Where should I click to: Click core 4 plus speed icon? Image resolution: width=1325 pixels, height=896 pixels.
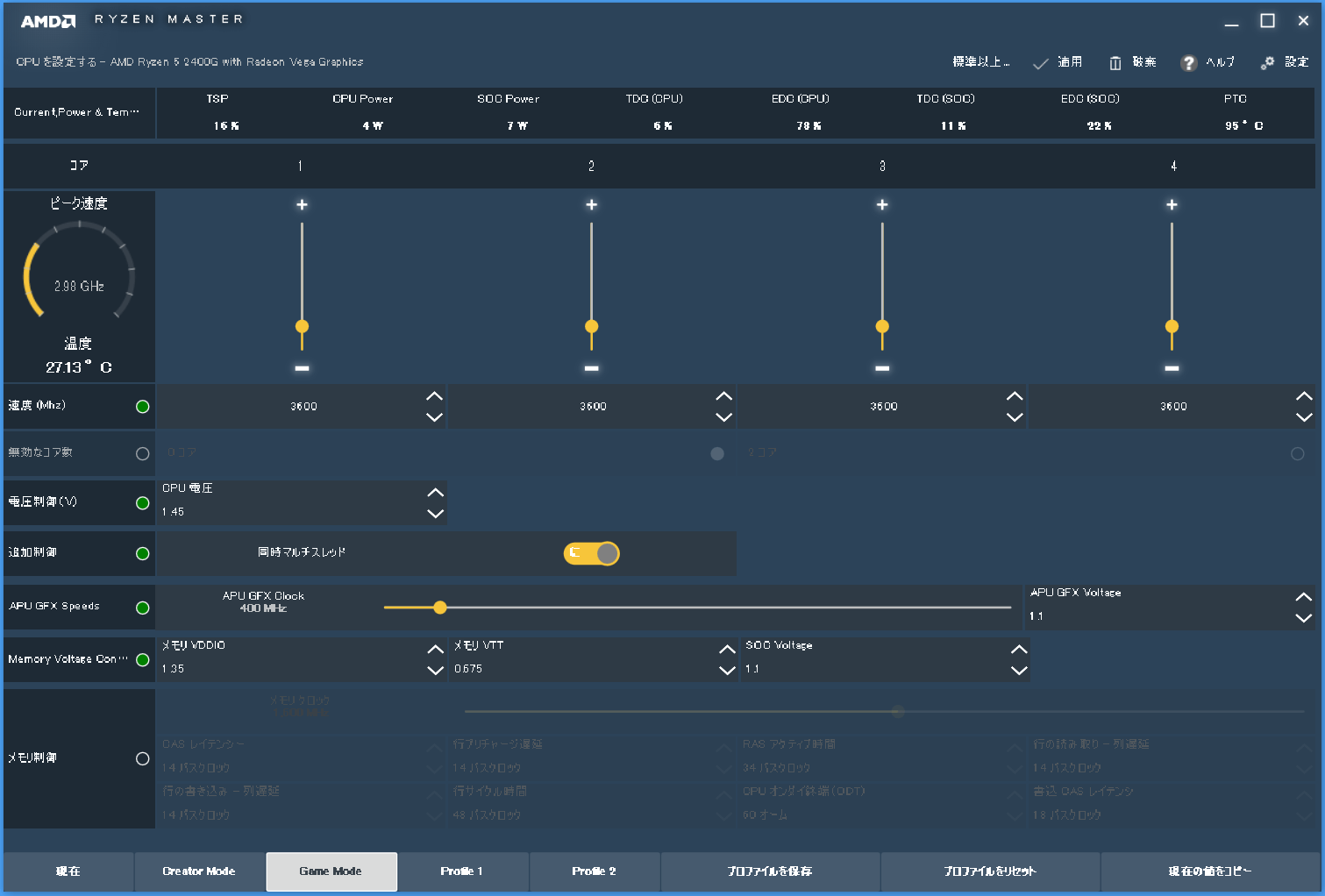point(1172,204)
